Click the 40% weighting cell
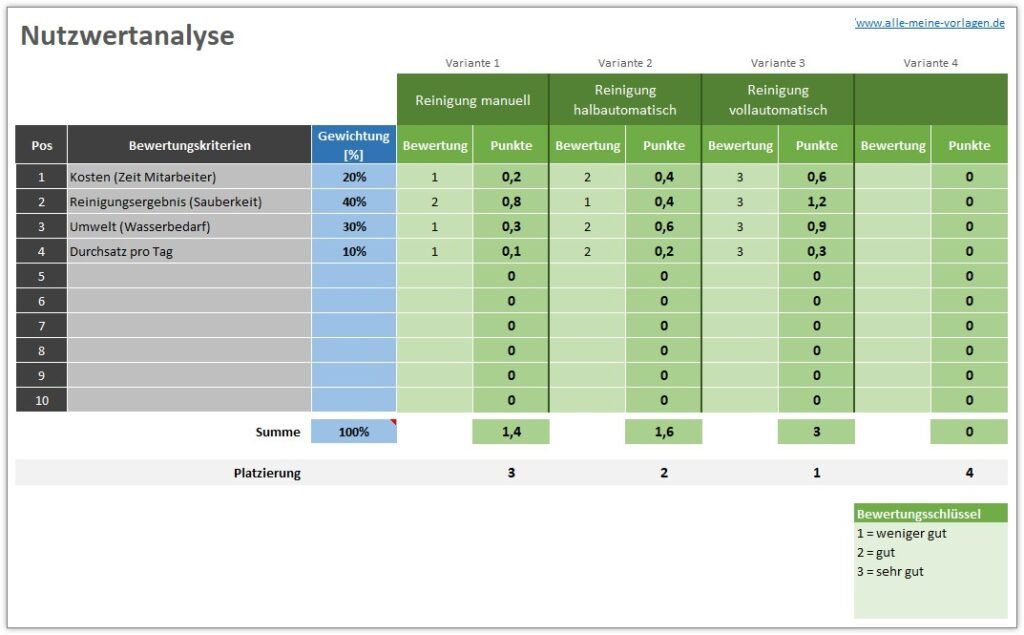This screenshot has height=635, width=1024. coord(353,202)
